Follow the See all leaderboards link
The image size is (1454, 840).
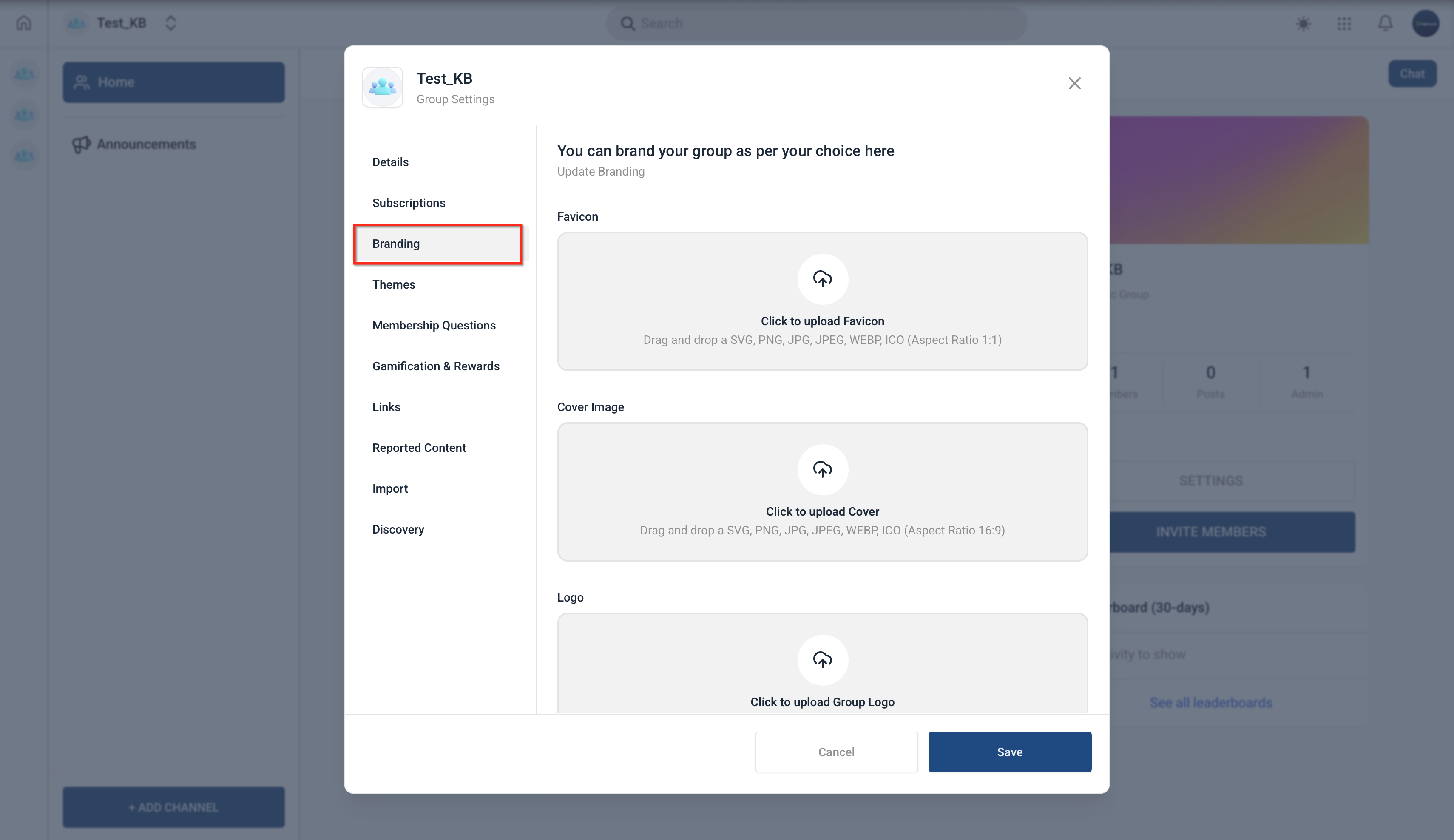click(1210, 703)
